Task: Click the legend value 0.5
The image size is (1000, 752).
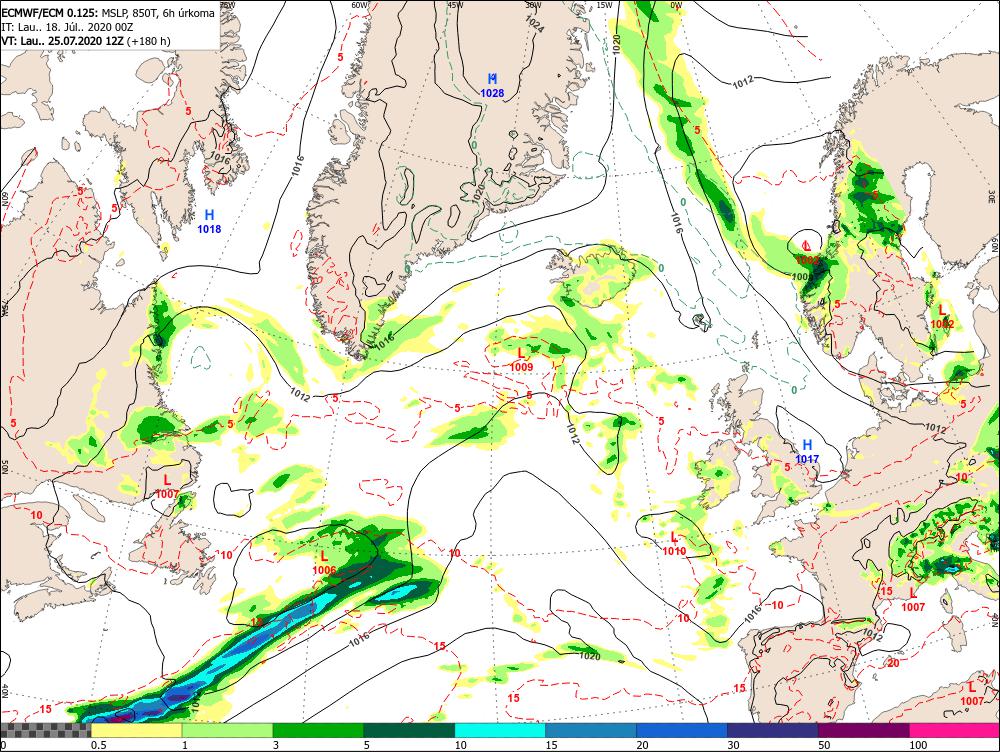Action: click(98, 745)
